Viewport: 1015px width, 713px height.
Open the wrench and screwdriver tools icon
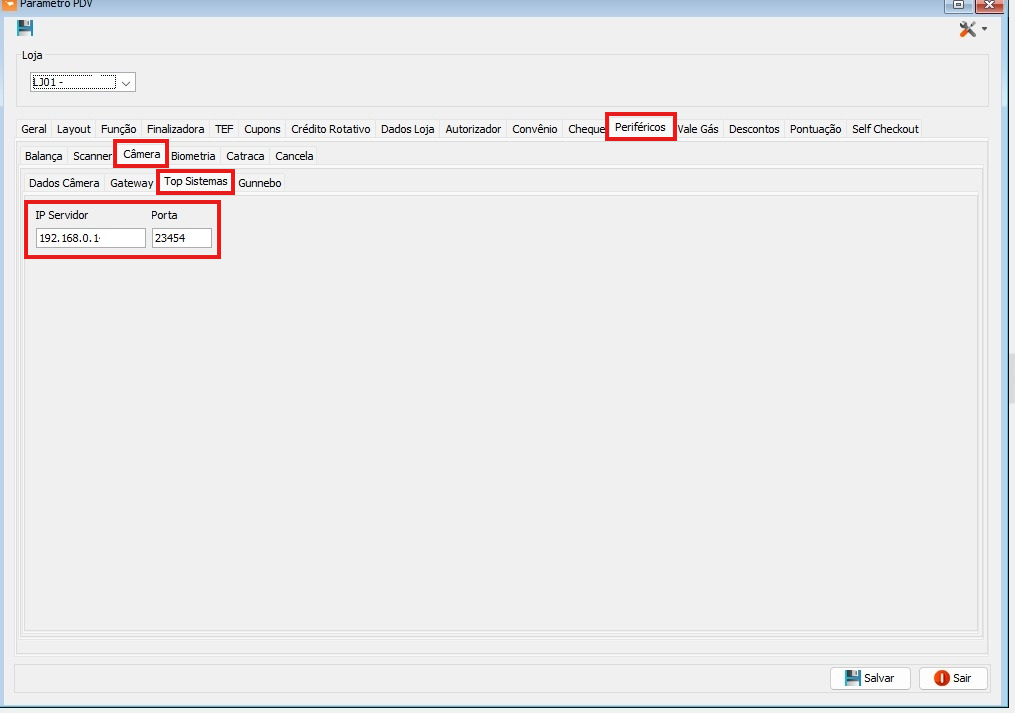[x=967, y=29]
